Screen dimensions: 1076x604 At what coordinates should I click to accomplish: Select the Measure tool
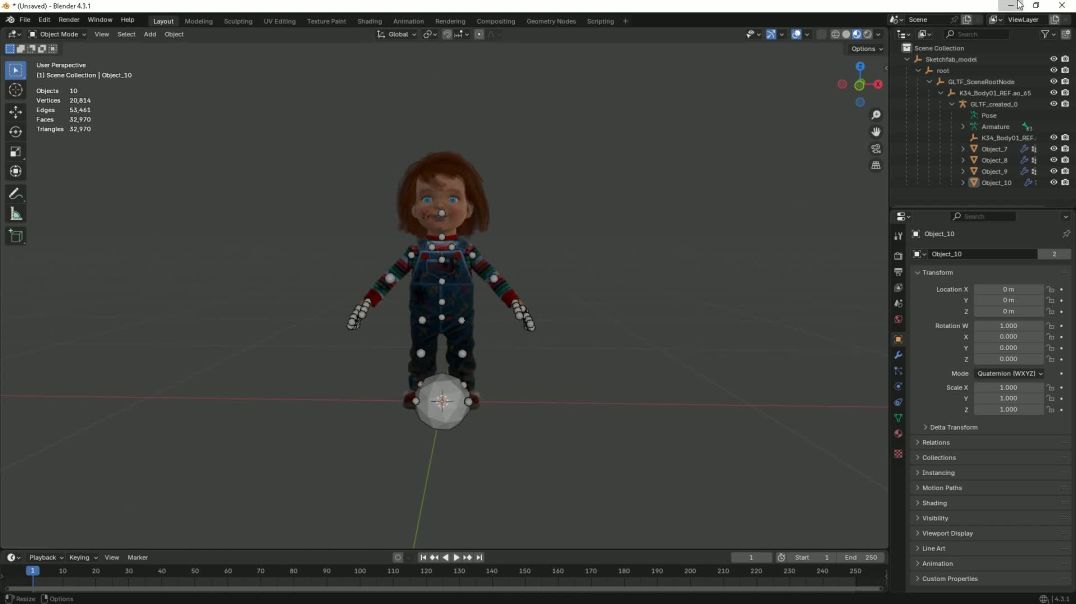click(15, 213)
